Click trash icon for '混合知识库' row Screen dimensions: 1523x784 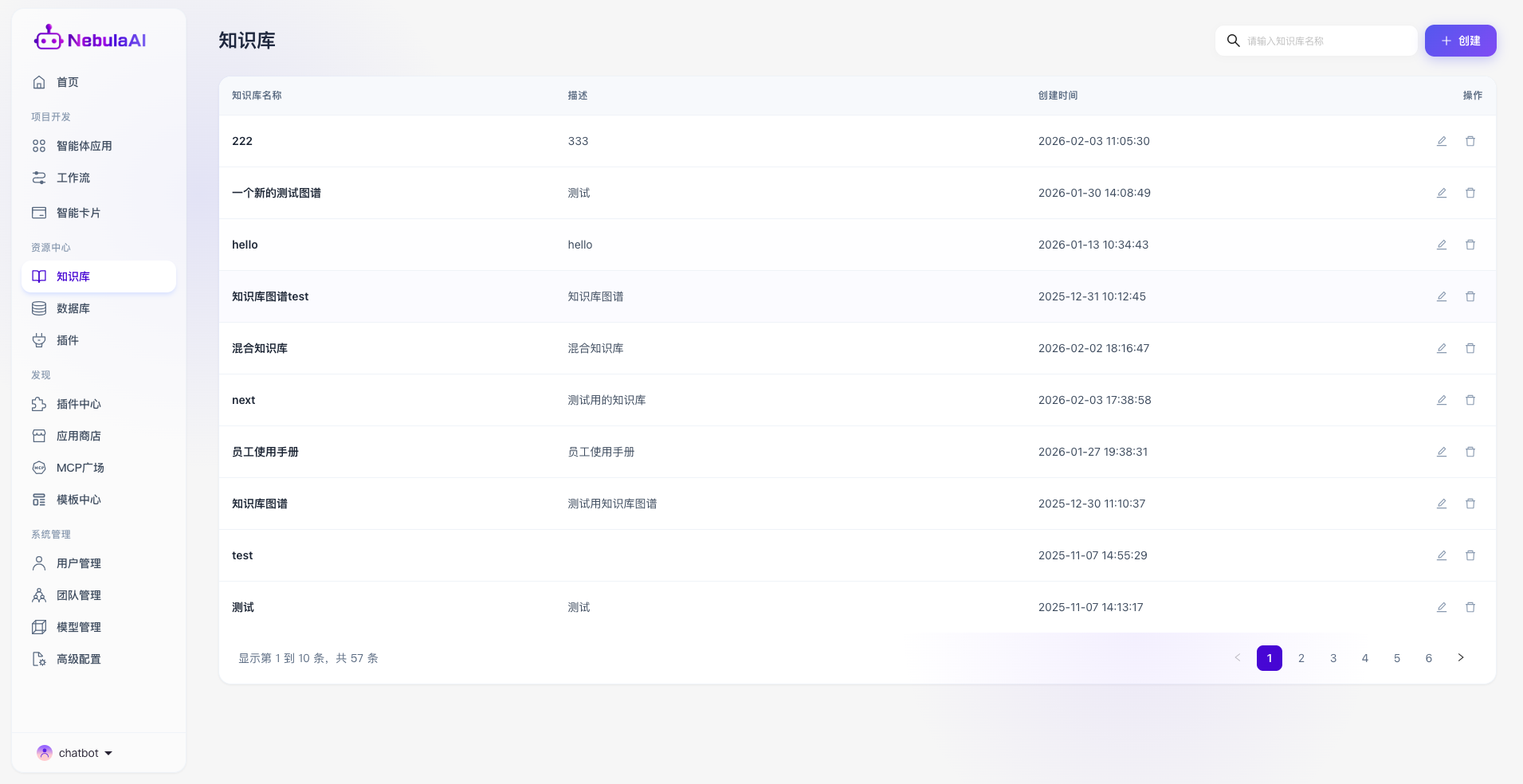(1470, 348)
